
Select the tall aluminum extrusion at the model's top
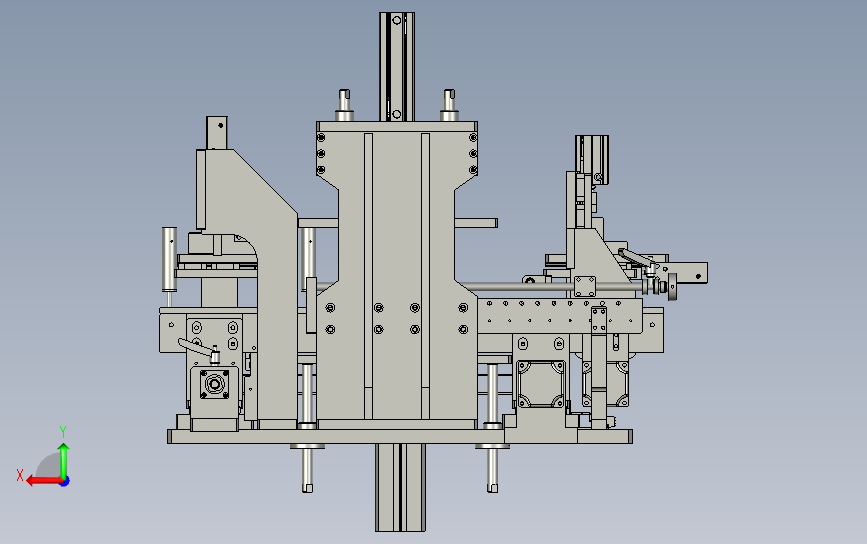coord(396,66)
